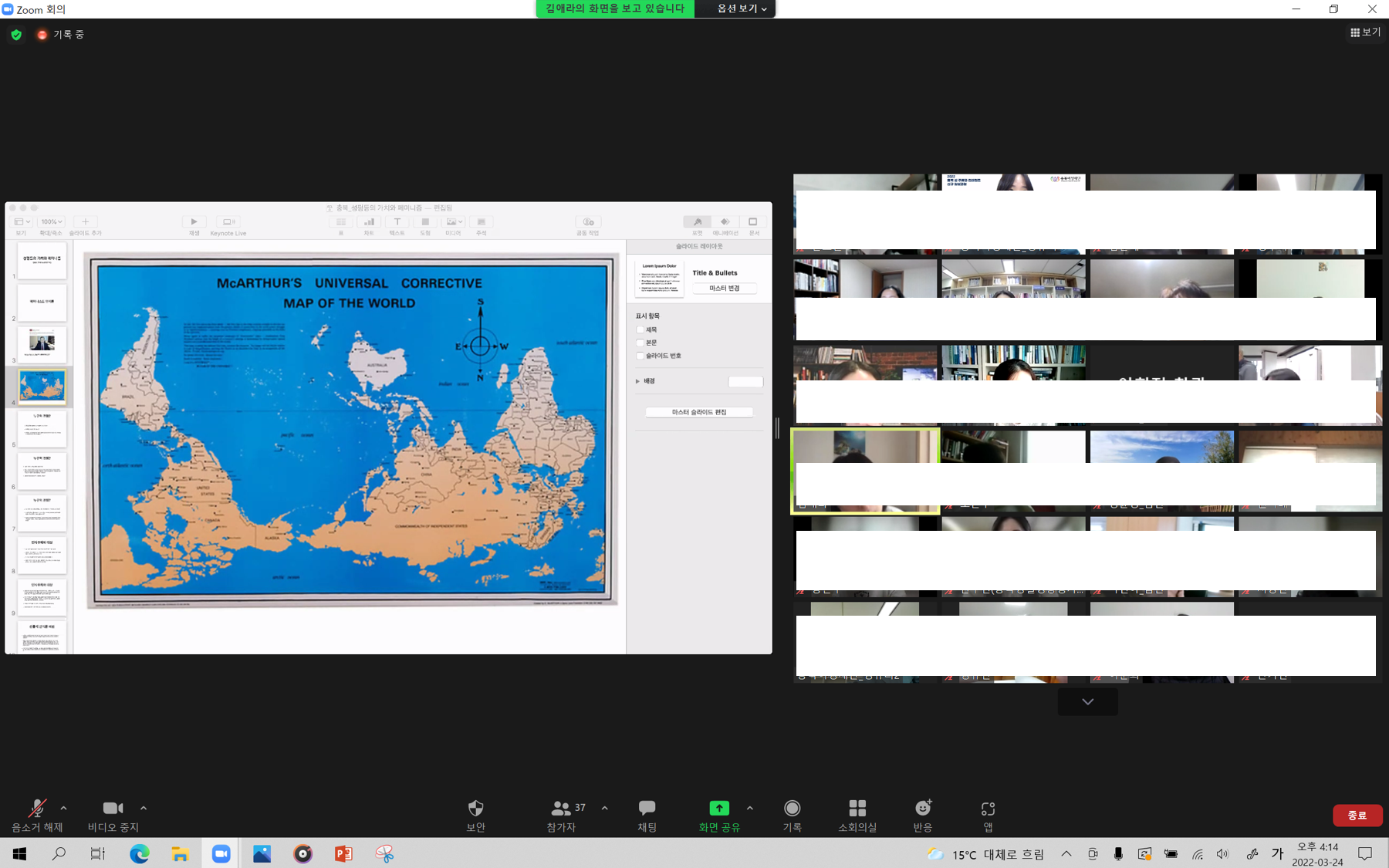The height and width of the screenshot is (868, 1389).
Task: Open Windows Start menu
Action: coord(19,853)
